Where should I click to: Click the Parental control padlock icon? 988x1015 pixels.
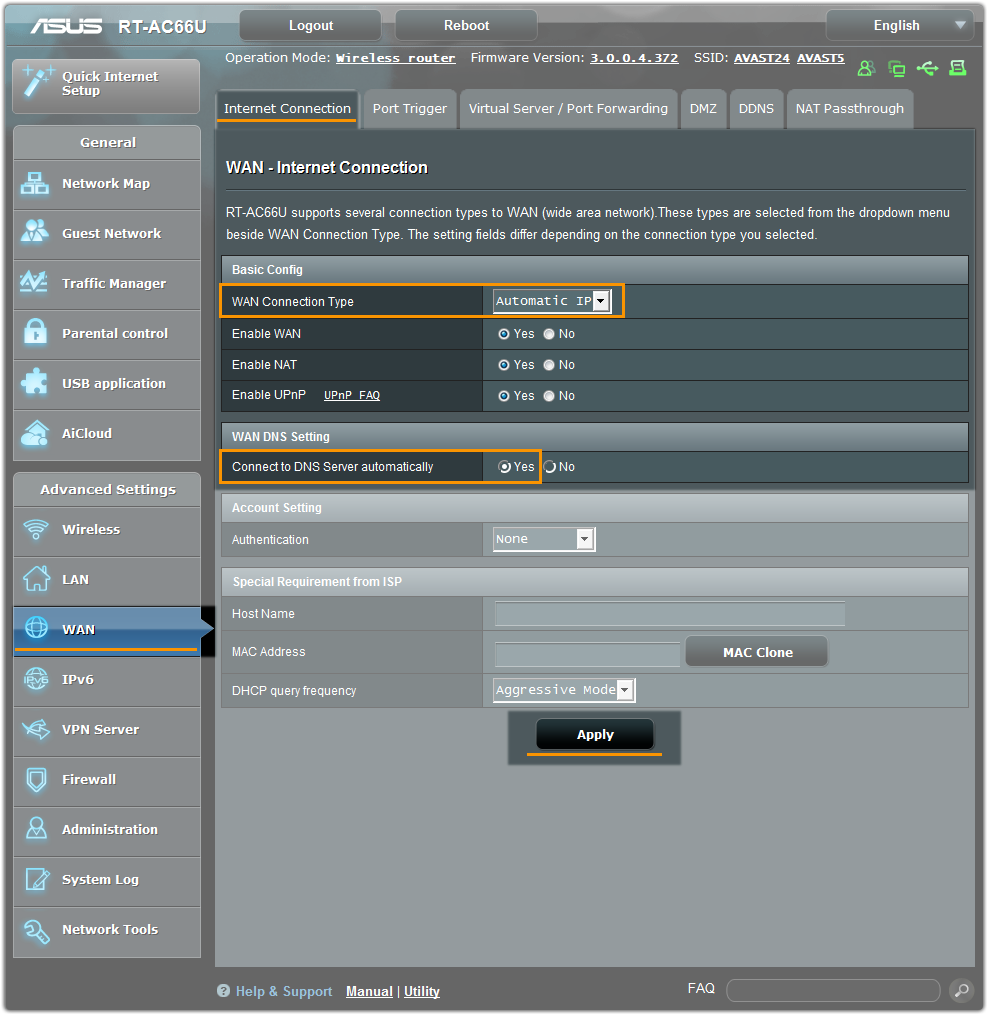tap(36, 333)
